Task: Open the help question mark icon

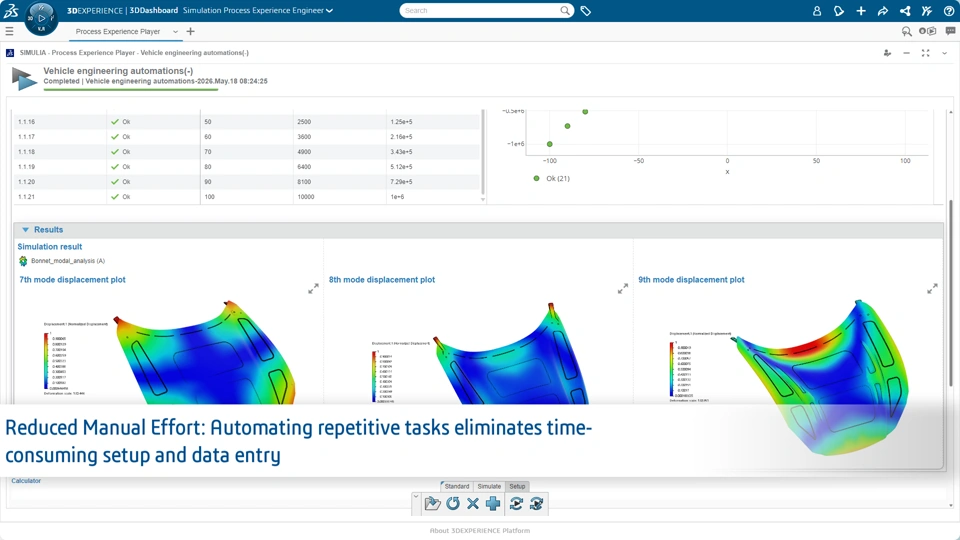Action: click(x=948, y=11)
